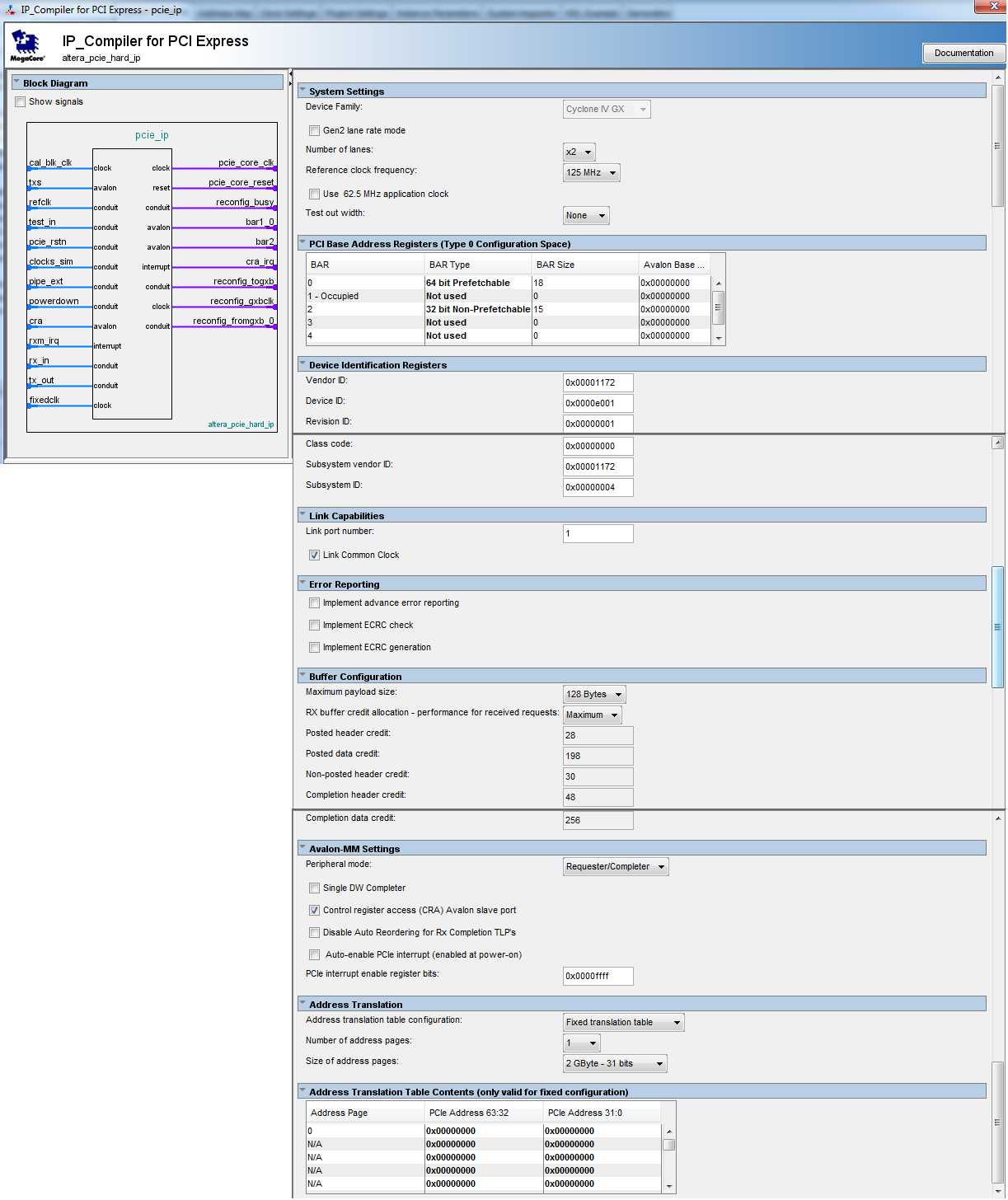Click PCIe interrupt enable register bits field
This screenshot has width=1008, height=1200.
coord(598,977)
